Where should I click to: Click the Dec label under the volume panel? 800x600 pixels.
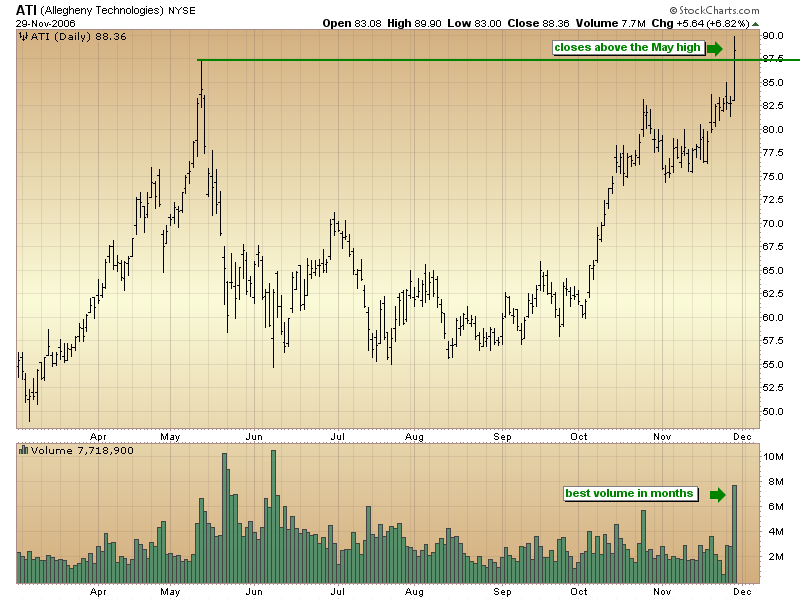pos(742,592)
